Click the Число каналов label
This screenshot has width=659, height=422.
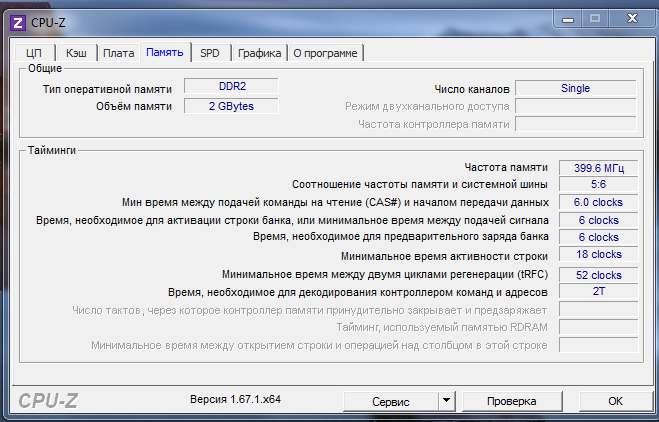coord(472,89)
